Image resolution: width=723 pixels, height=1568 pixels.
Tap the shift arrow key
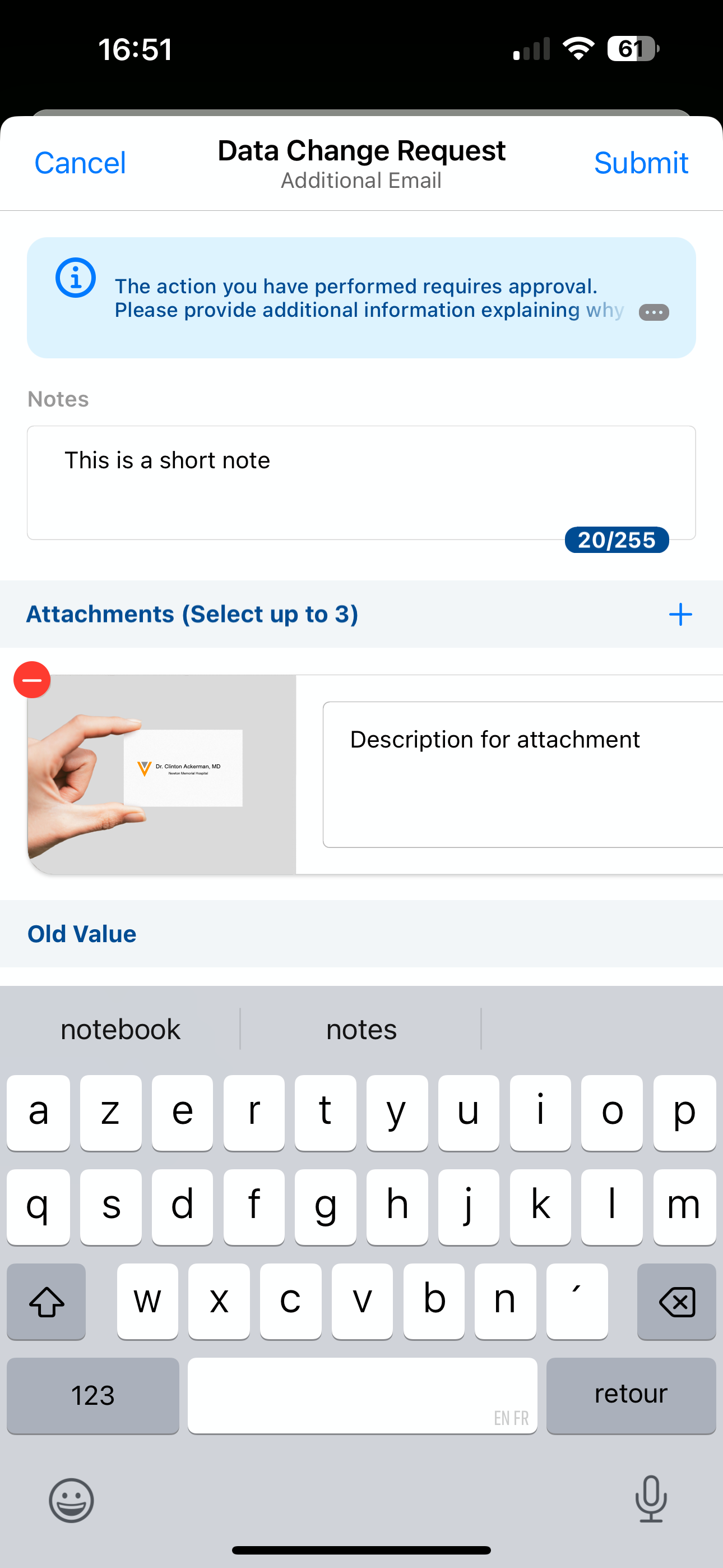click(x=47, y=1302)
